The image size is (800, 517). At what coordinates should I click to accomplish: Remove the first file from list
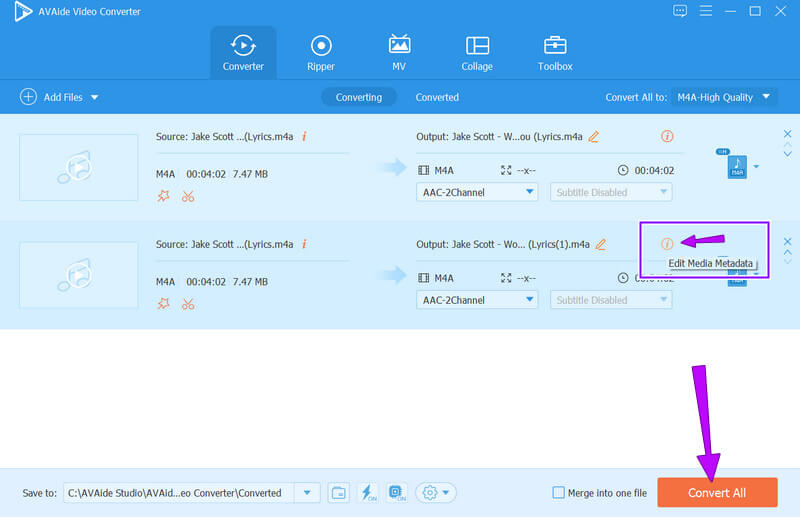click(787, 134)
